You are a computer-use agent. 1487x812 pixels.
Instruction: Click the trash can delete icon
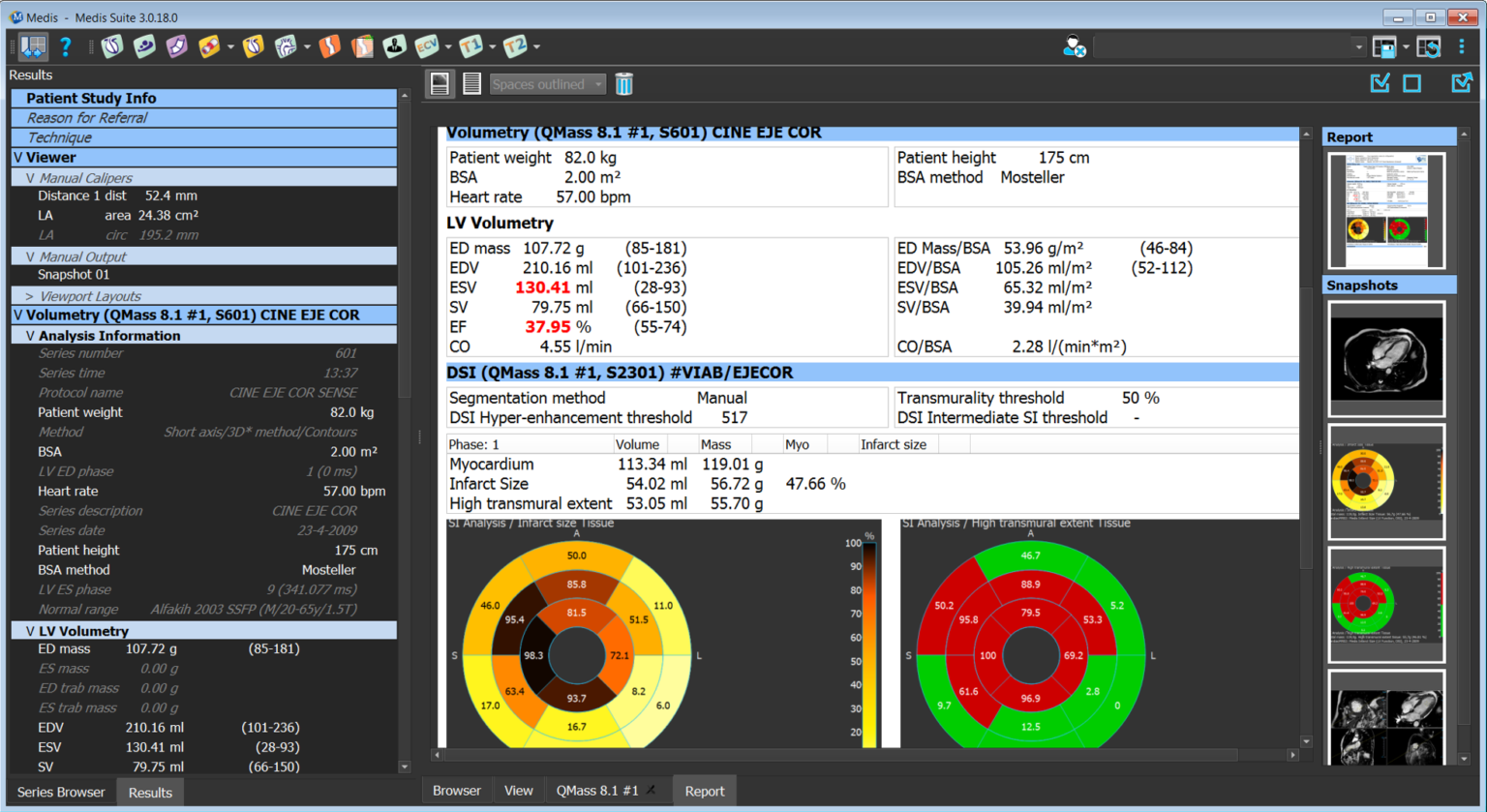tap(624, 84)
